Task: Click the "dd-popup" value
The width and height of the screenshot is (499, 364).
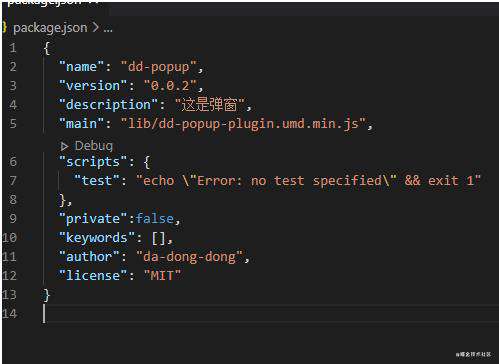Action: (159, 67)
